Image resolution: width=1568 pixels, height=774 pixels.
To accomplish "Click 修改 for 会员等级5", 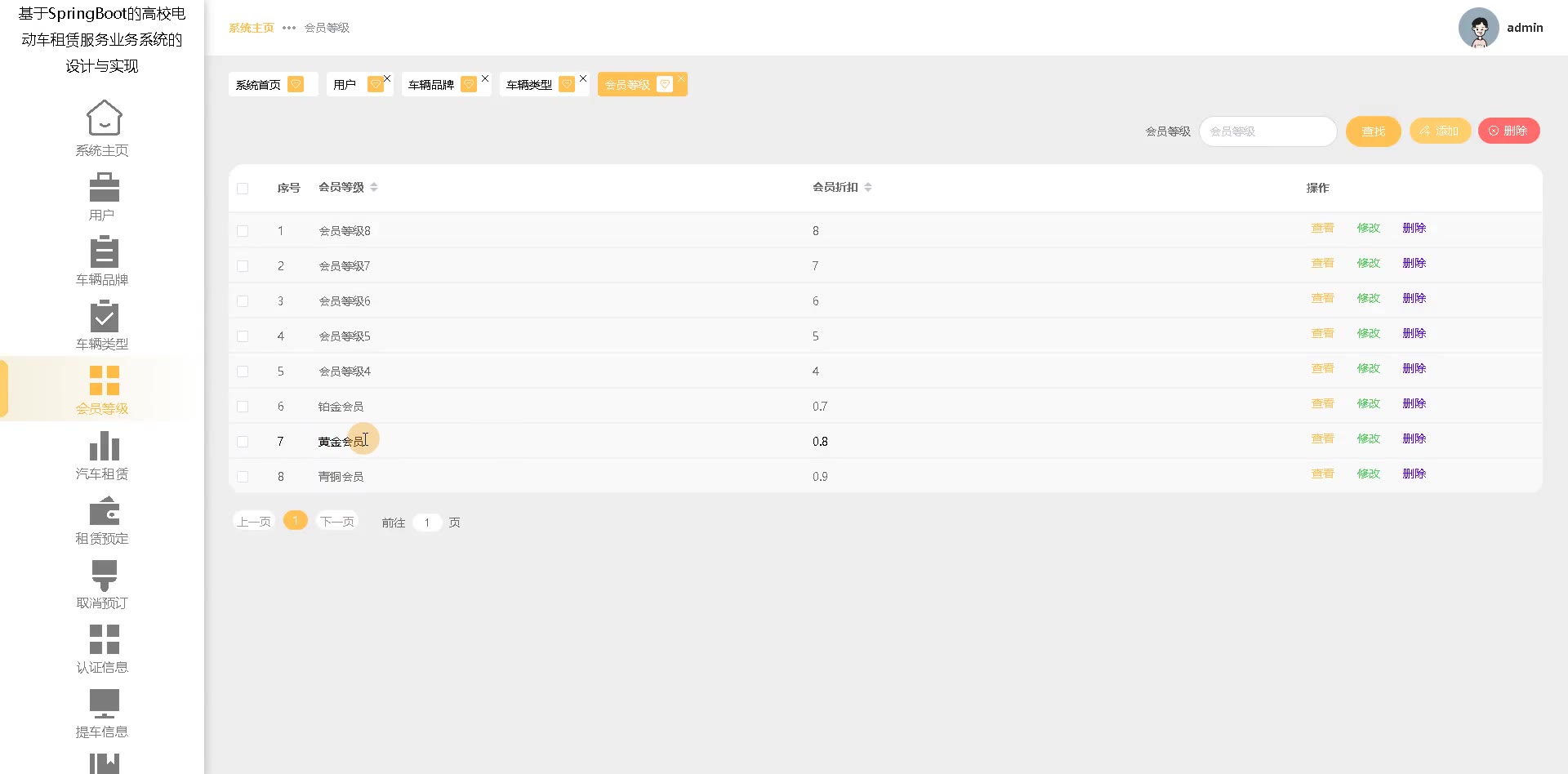I will (1368, 333).
